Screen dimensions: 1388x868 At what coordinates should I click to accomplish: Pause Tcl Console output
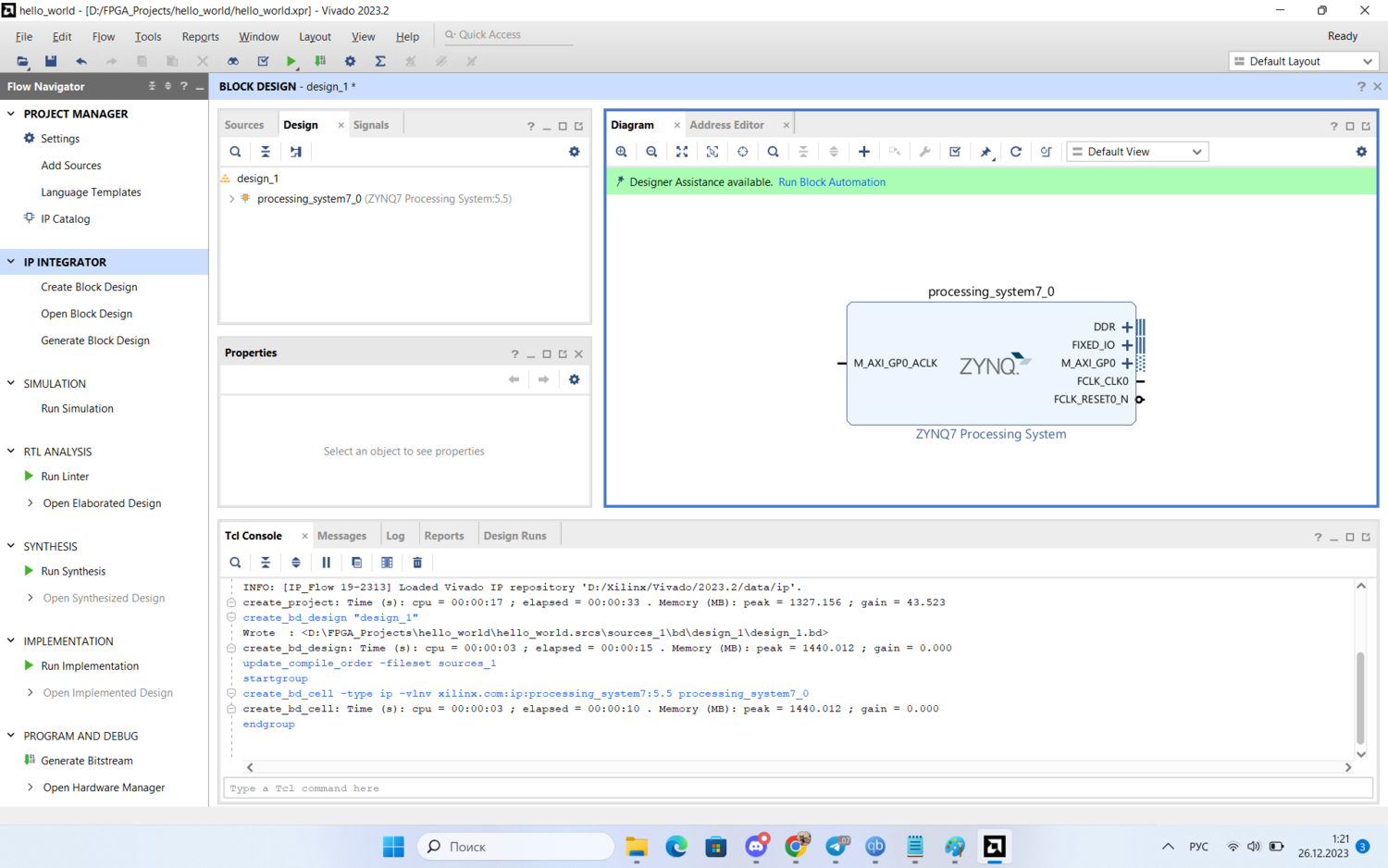click(x=326, y=563)
